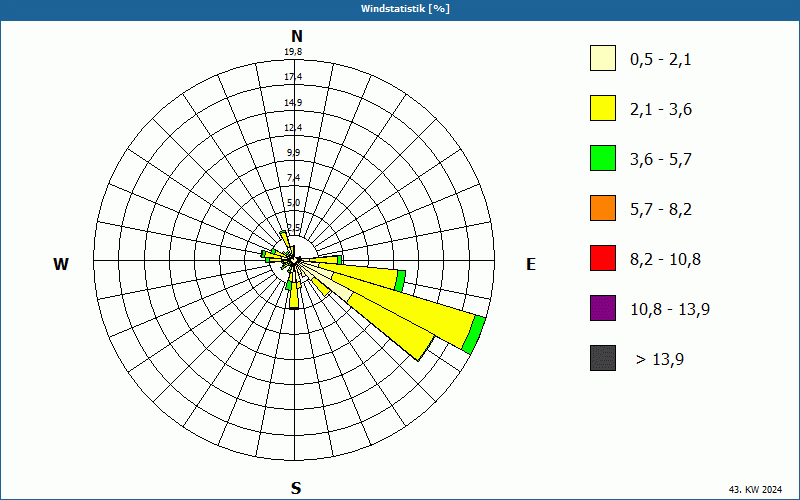Click the 14,9 ring scale value
The height and width of the screenshot is (500, 800).
pos(293,103)
